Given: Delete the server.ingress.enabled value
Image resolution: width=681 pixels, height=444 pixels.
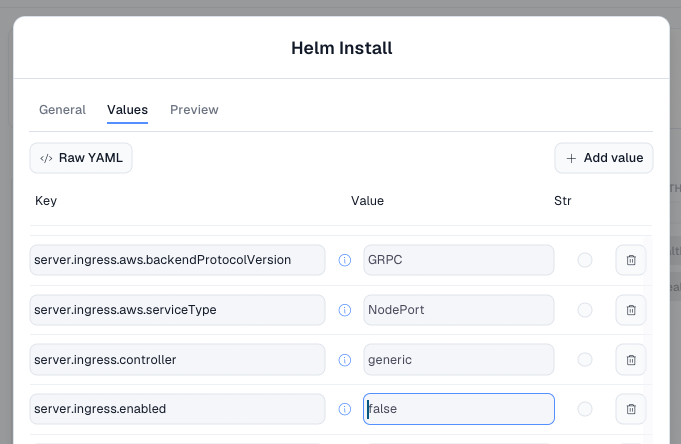Looking at the screenshot, I should [631, 409].
